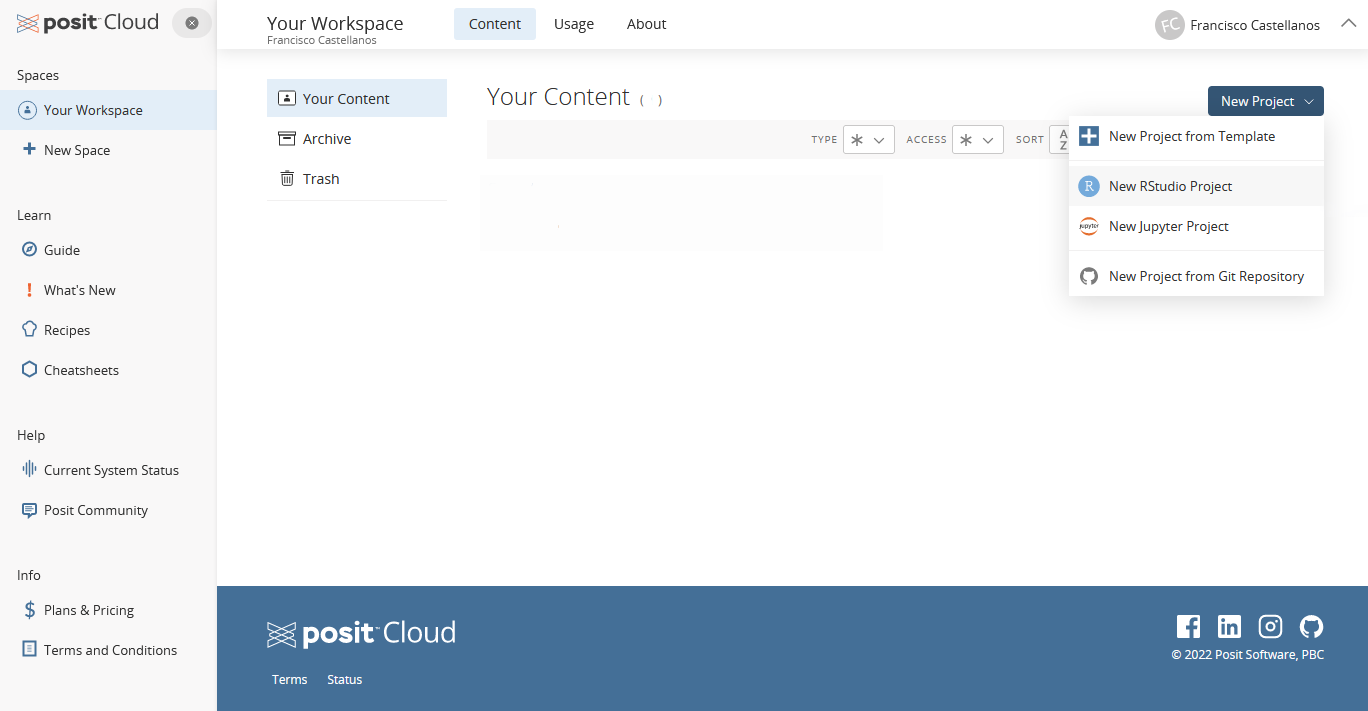Screen dimensions: 1368x711
Task: Select Your Content in side list
Action: tap(357, 98)
